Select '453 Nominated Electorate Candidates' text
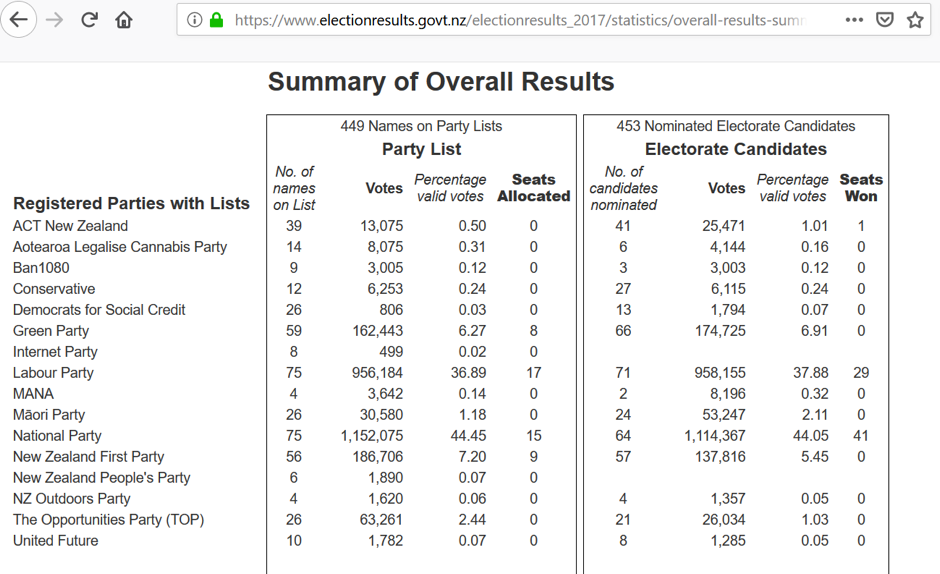 (x=736, y=126)
